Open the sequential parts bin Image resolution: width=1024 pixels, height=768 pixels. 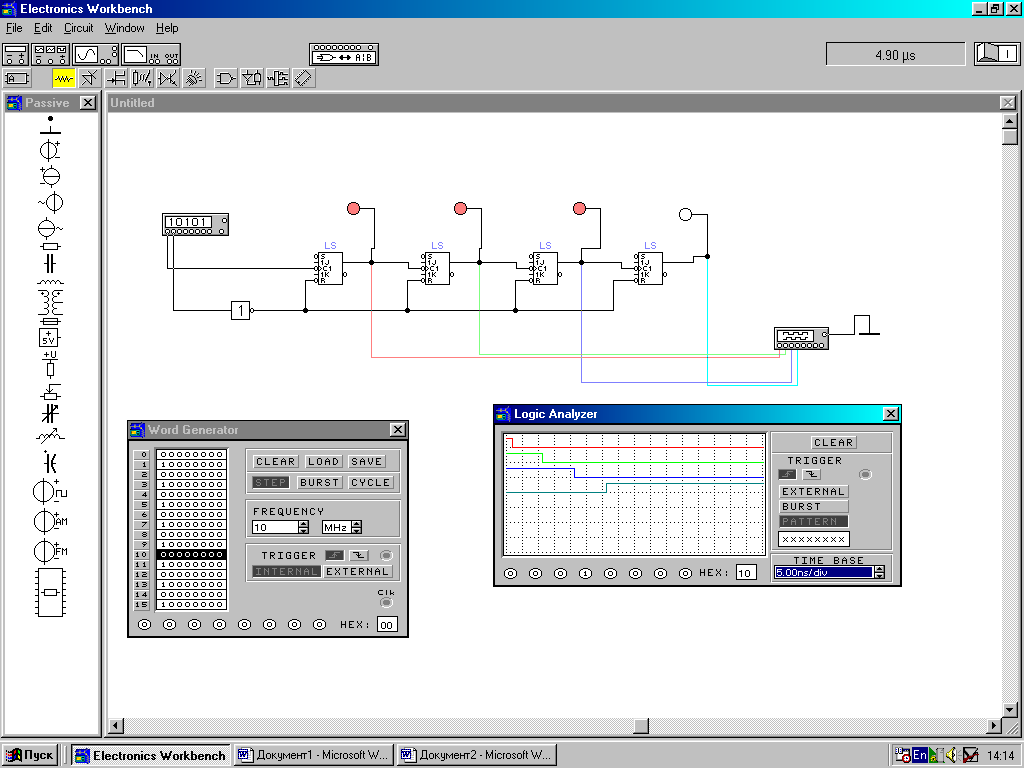pyautogui.click(x=278, y=79)
